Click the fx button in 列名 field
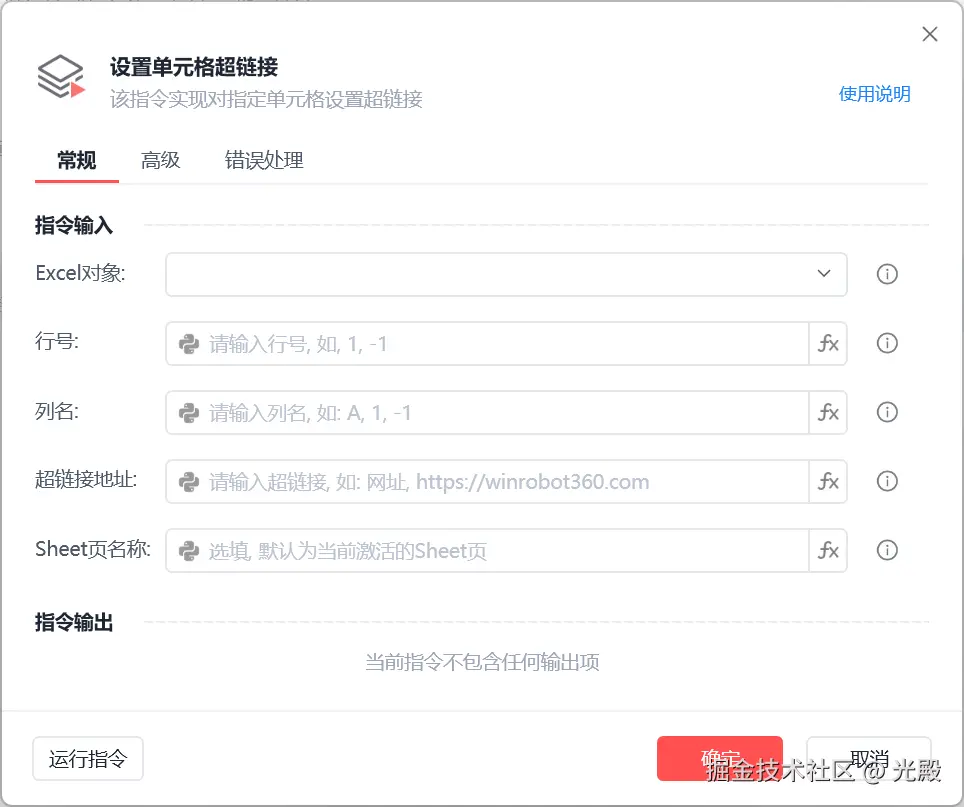 pyautogui.click(x=828, y=412)
